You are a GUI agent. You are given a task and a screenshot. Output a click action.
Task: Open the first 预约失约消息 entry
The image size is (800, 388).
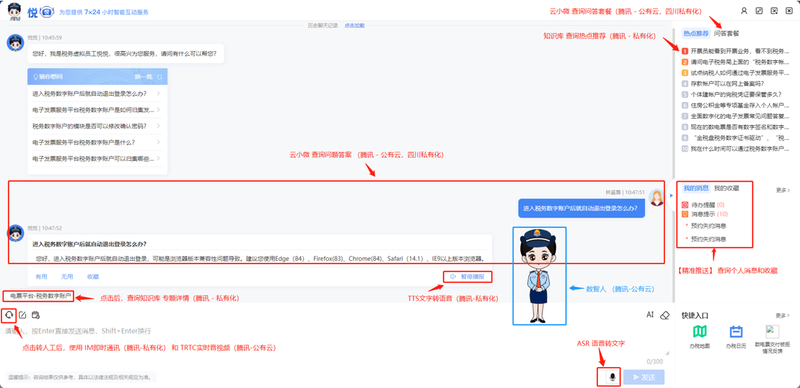709,226
